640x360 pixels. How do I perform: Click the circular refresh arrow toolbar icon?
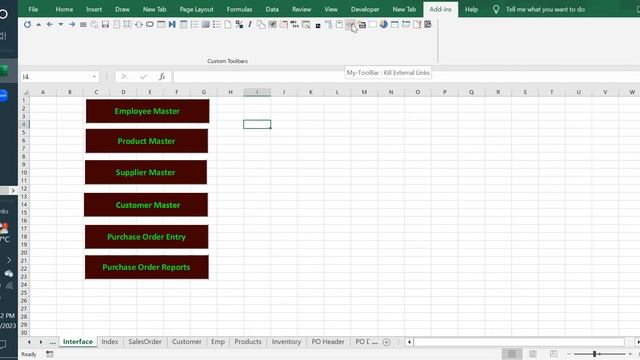tap(27, 24)
